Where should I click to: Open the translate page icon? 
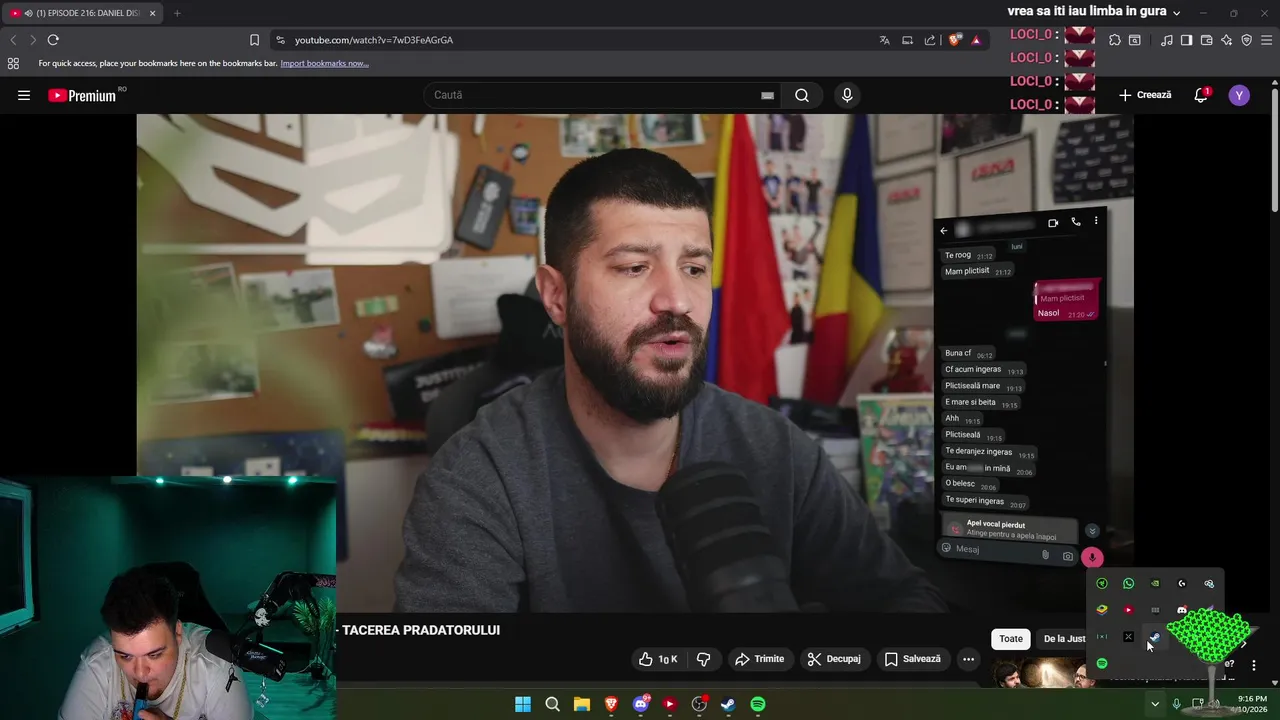884,40
